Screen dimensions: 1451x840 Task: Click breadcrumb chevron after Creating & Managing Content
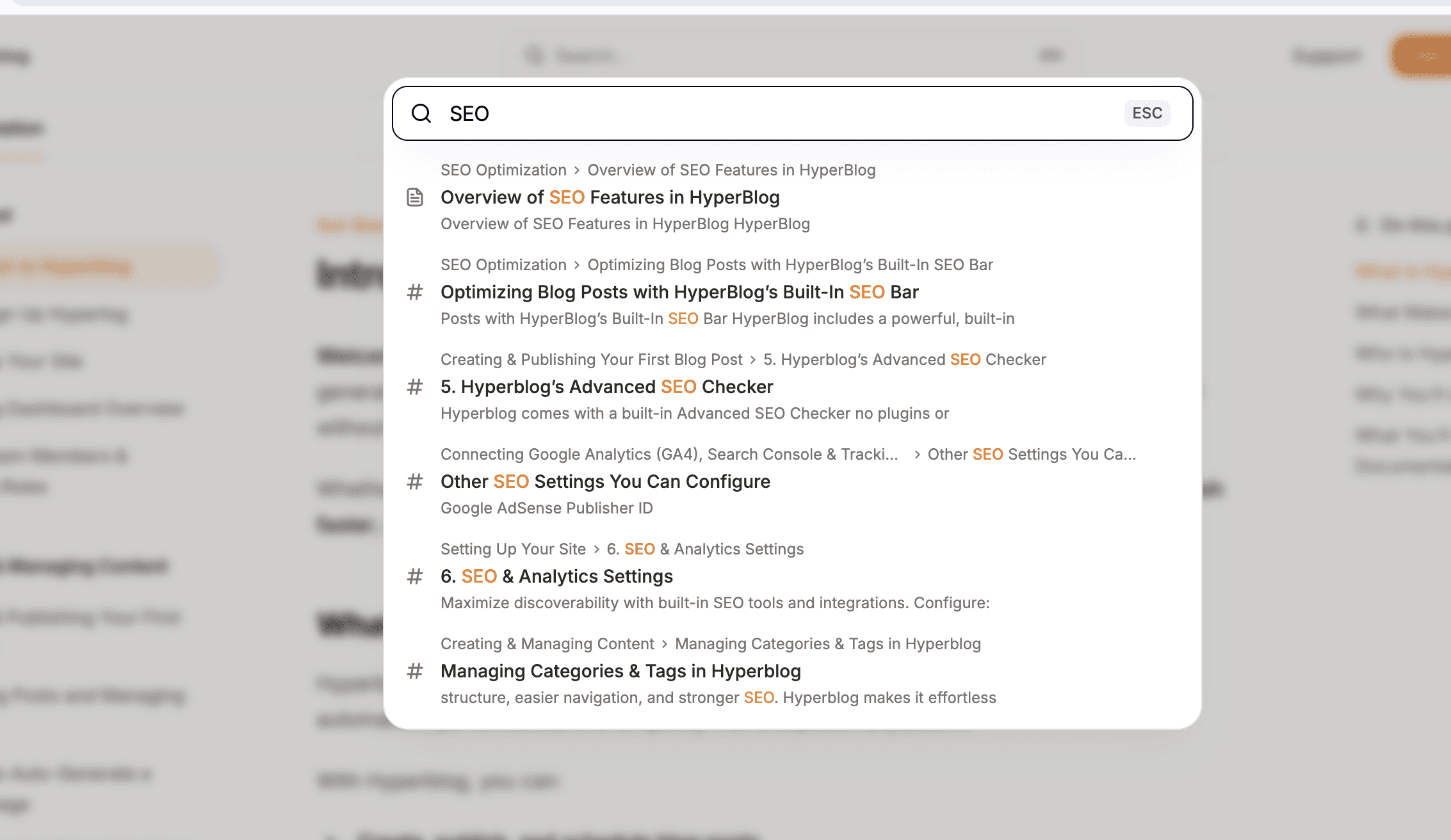[x=665, y=644]
